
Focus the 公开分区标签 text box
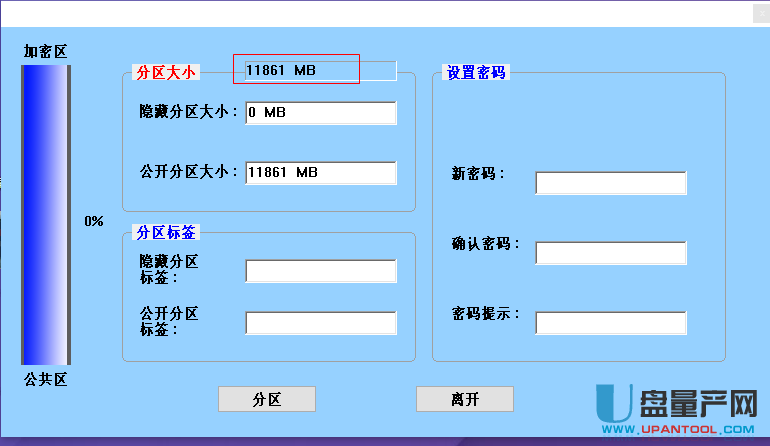[320, 323]
